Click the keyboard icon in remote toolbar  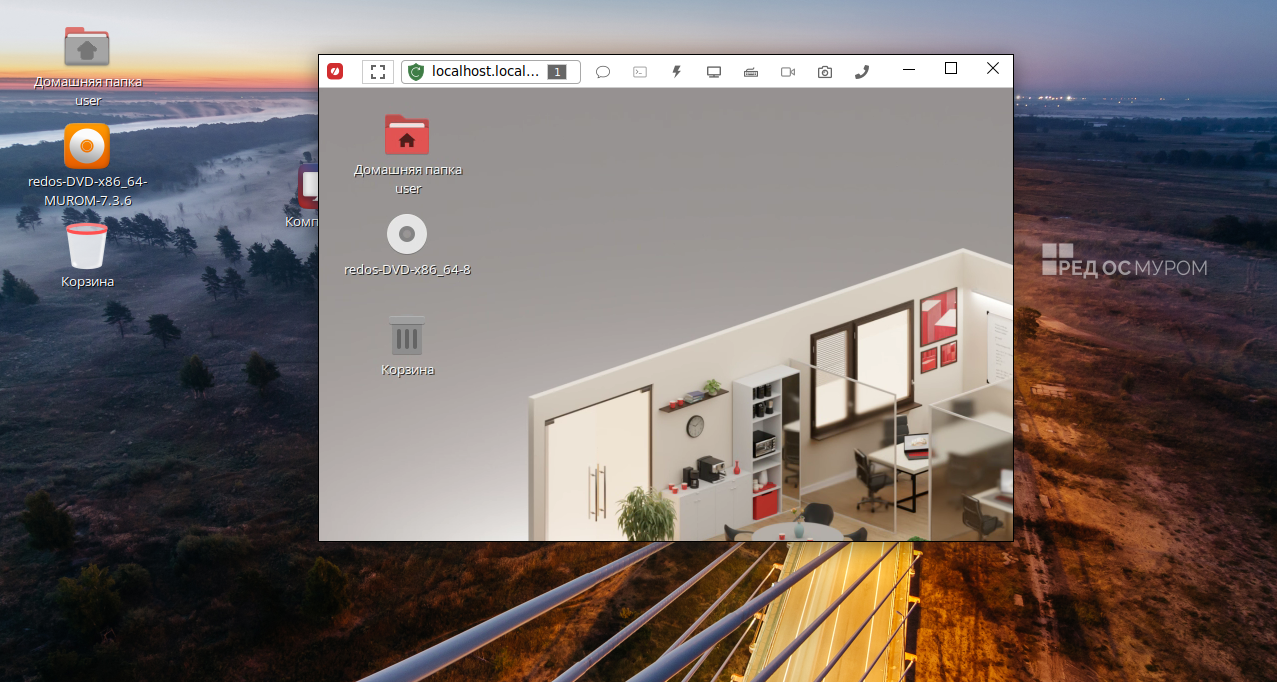pyautogui.click(x=751, y=72)
